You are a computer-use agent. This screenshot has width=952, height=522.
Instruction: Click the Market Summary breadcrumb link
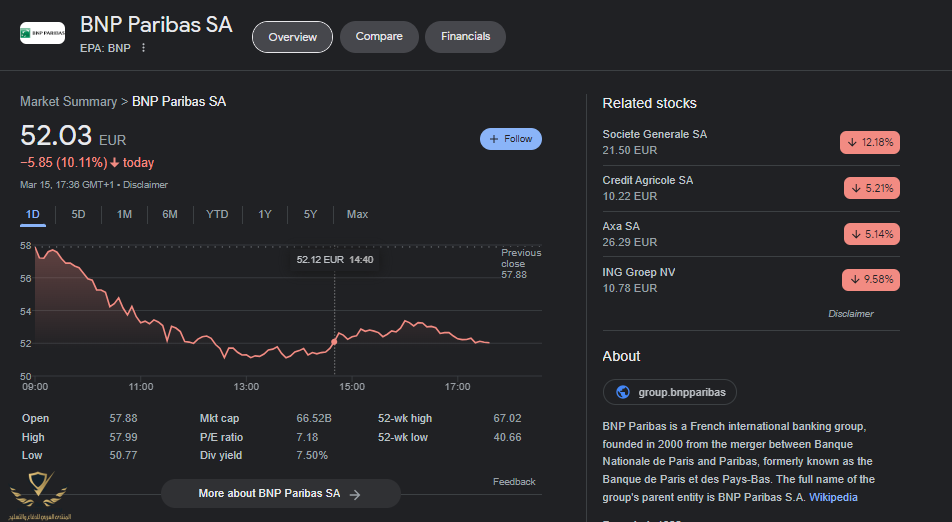[x=69, y=101]
